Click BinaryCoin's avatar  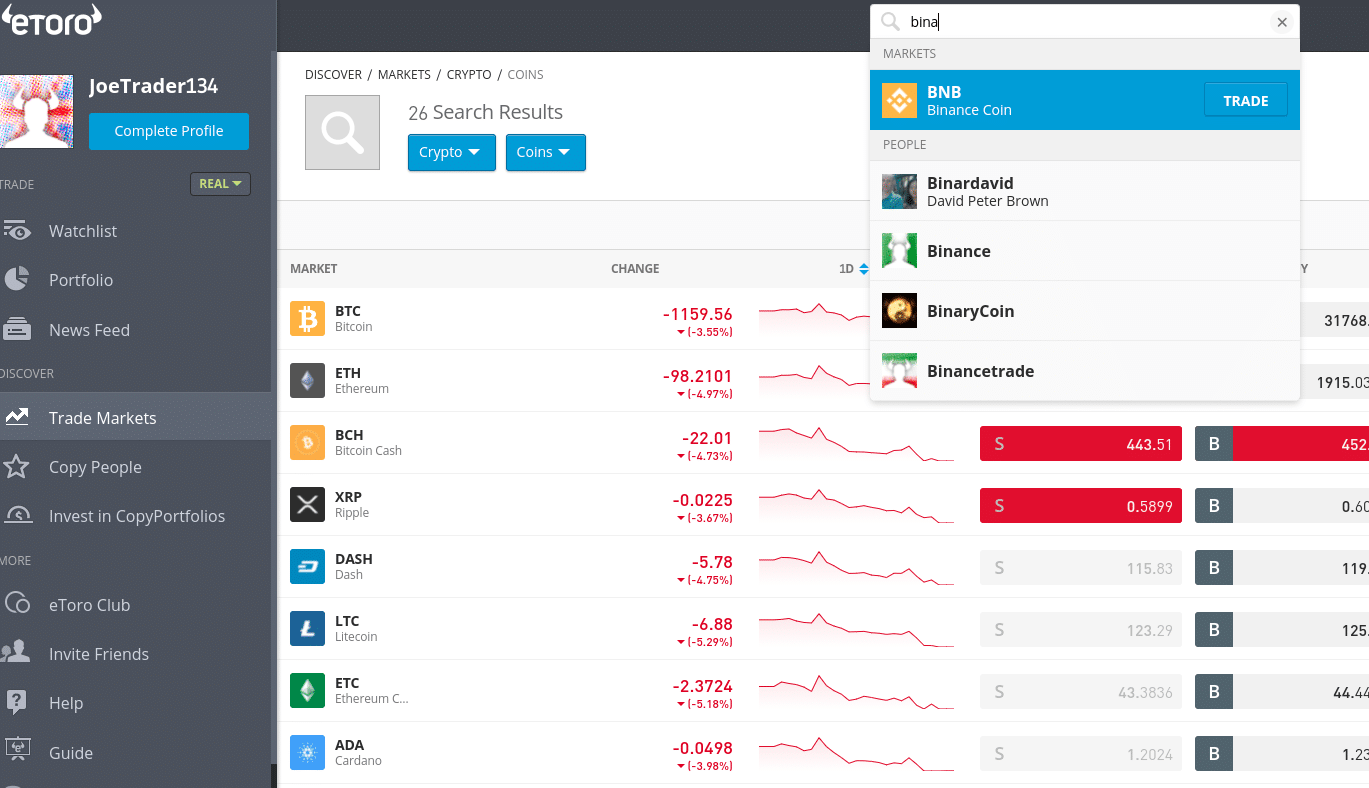899,311
